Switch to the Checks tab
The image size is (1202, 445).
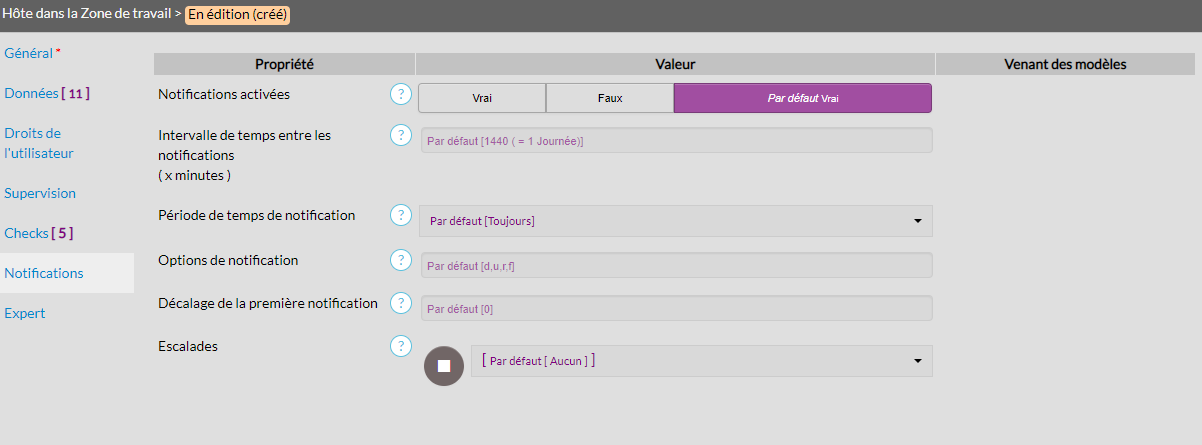click(x=38, y=233)
